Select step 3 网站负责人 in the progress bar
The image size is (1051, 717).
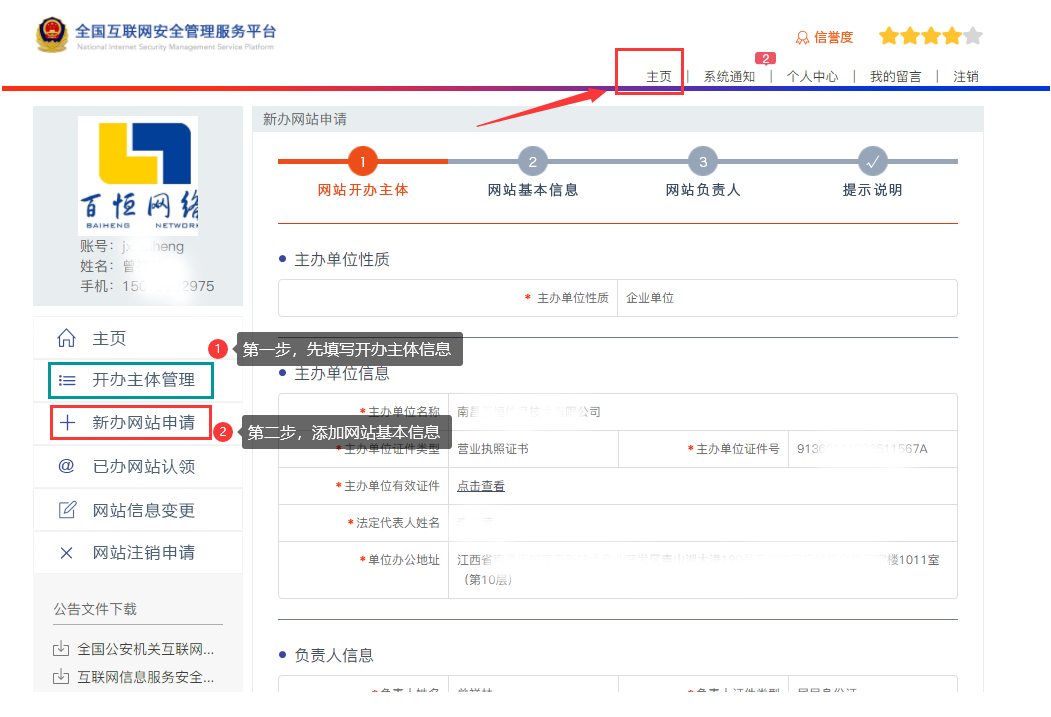tap(702, 161)
